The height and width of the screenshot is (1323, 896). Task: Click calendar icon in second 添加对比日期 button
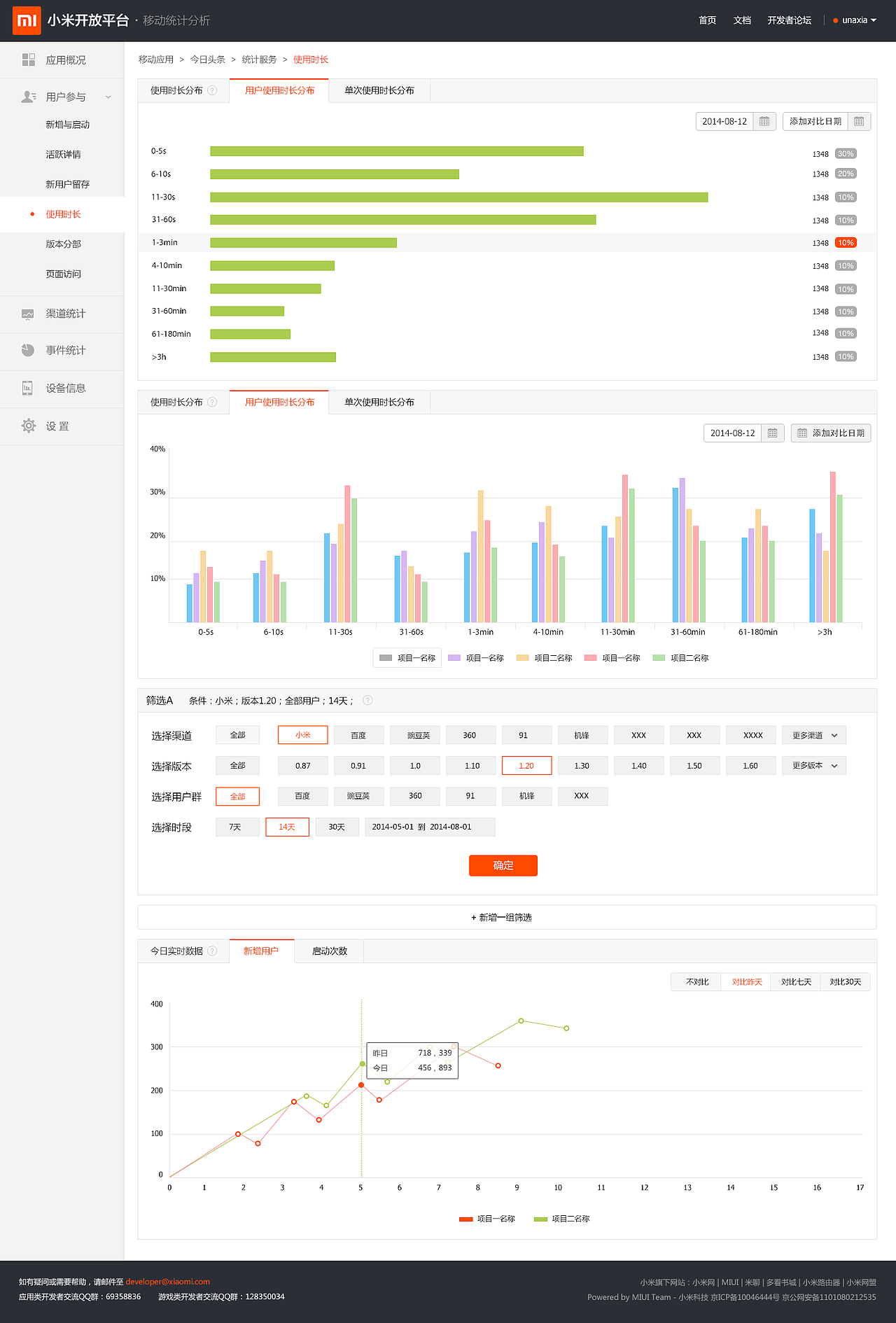coord(802,433)
